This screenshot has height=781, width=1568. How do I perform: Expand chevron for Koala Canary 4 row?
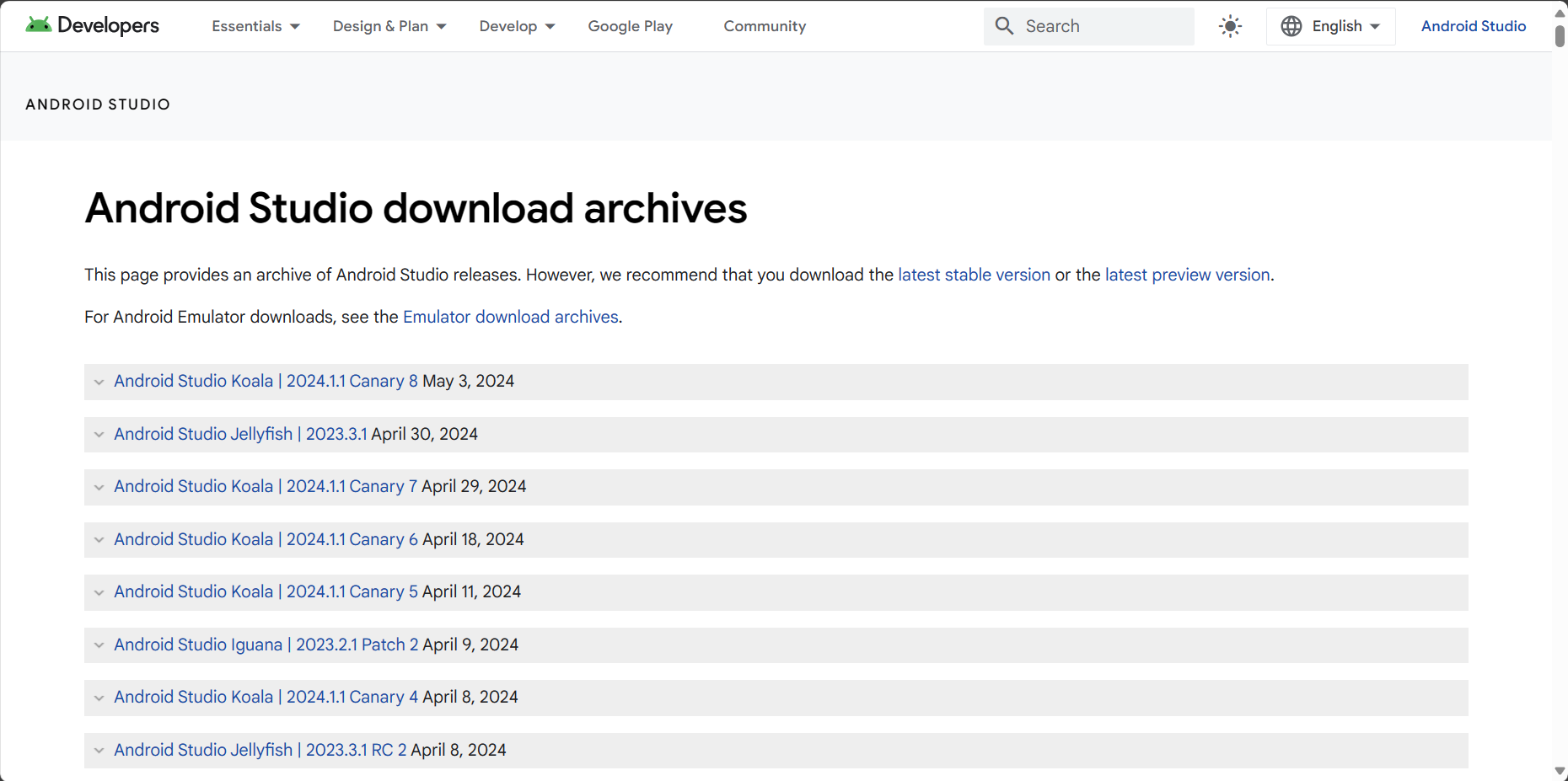pyautogui.click(x=99, y=698)
